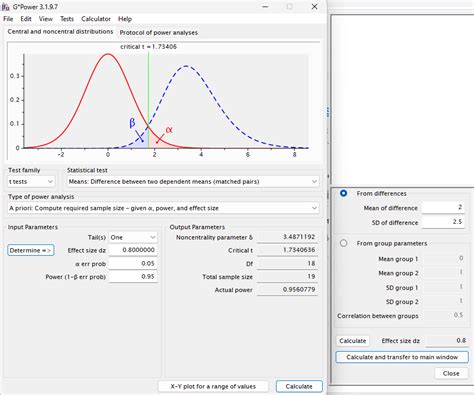Click the main window Calculate button
474x395 pixels.
[299, 386]
